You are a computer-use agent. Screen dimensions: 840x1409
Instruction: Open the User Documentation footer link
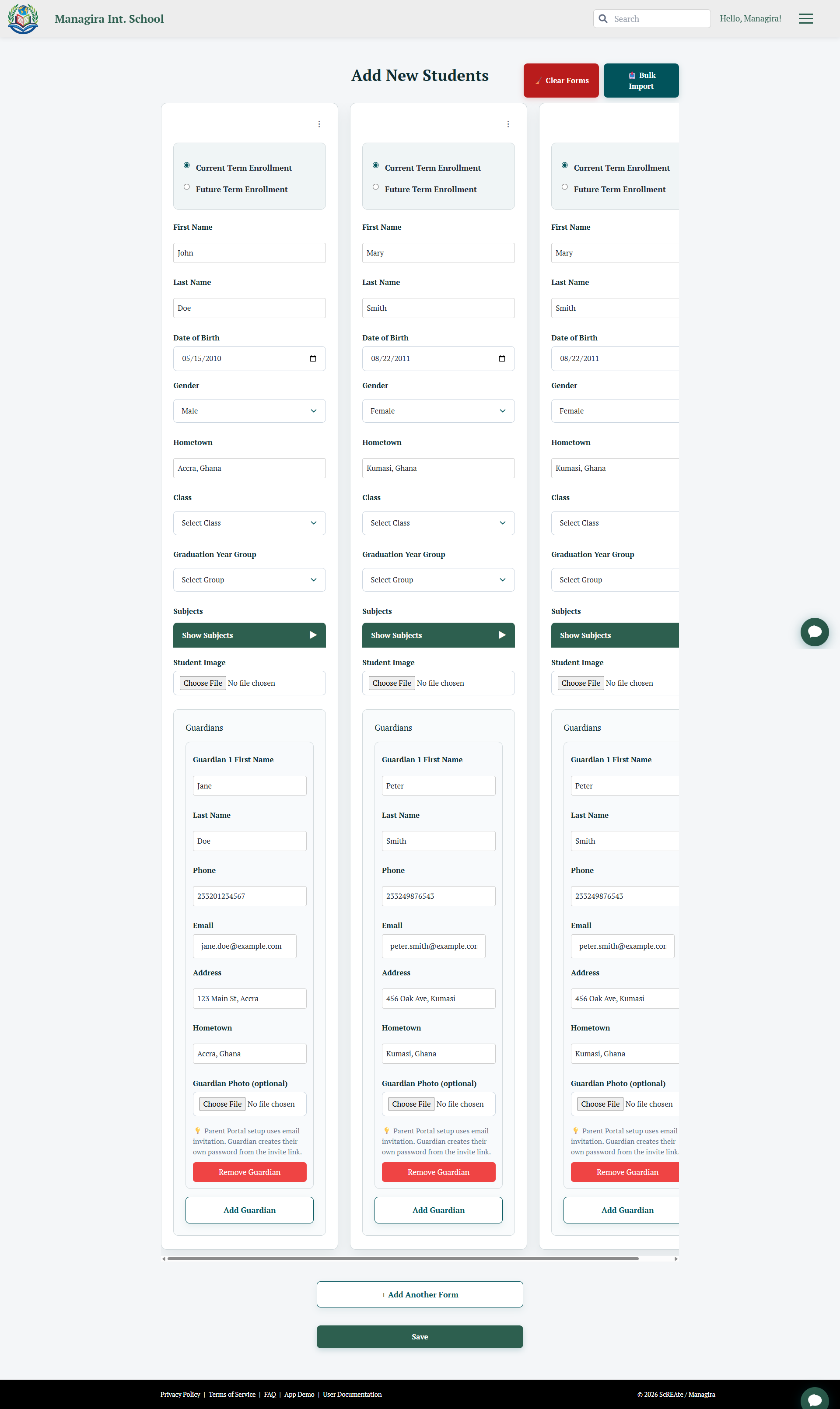pyautogui.click(x=352, y=1394)
